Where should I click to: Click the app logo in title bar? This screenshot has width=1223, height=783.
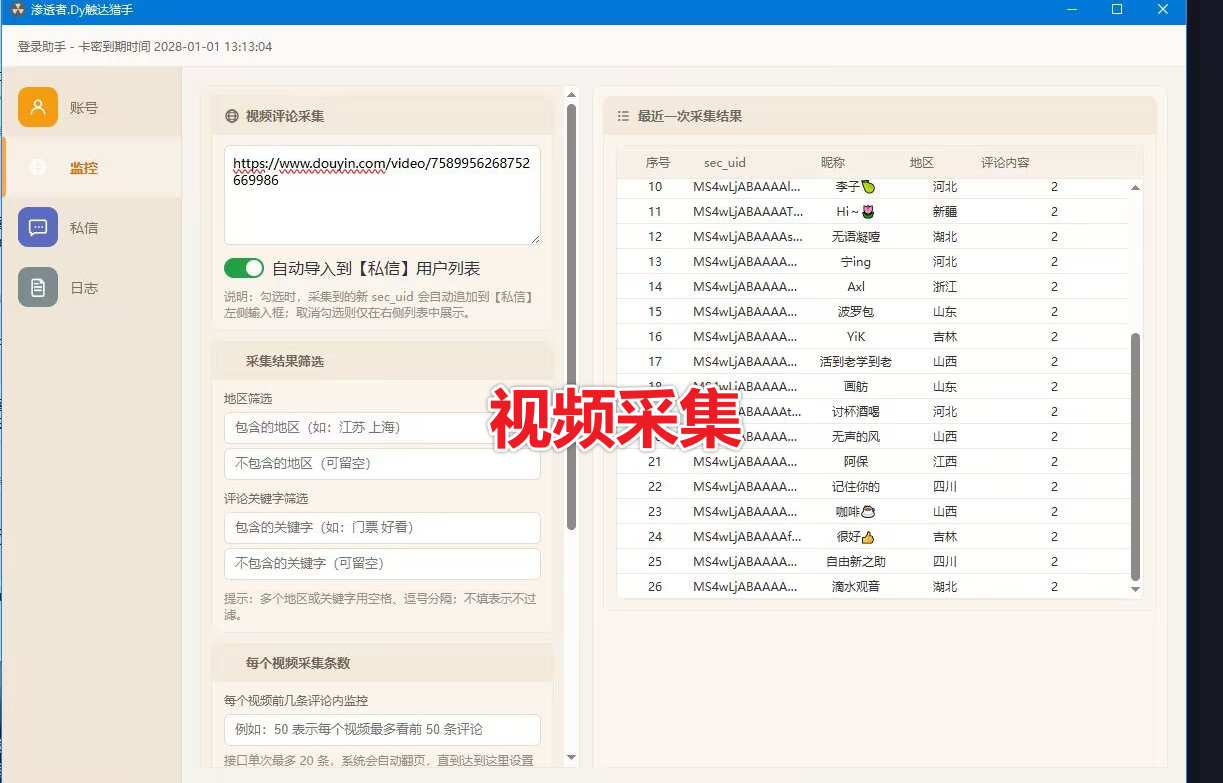coord(17,10)
